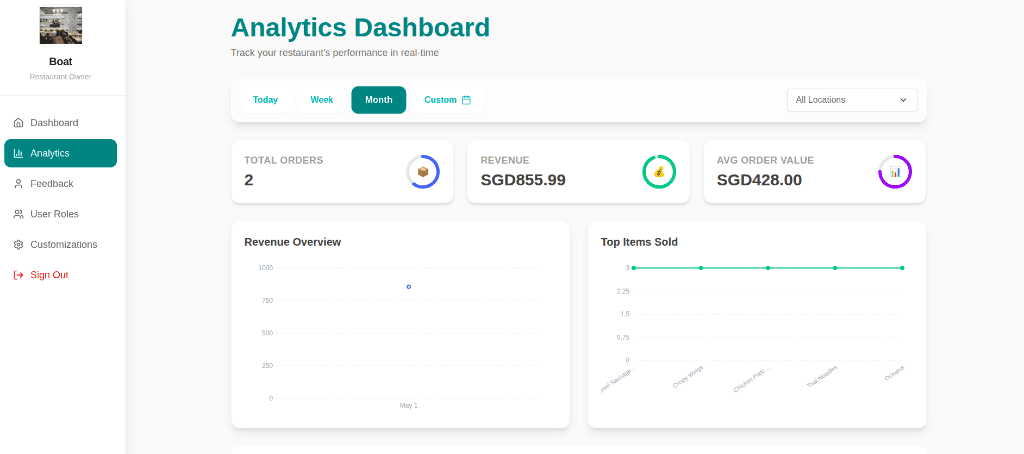Click the Customizations gear icon
Screen dimensions: 1024x454
(18, 244)
